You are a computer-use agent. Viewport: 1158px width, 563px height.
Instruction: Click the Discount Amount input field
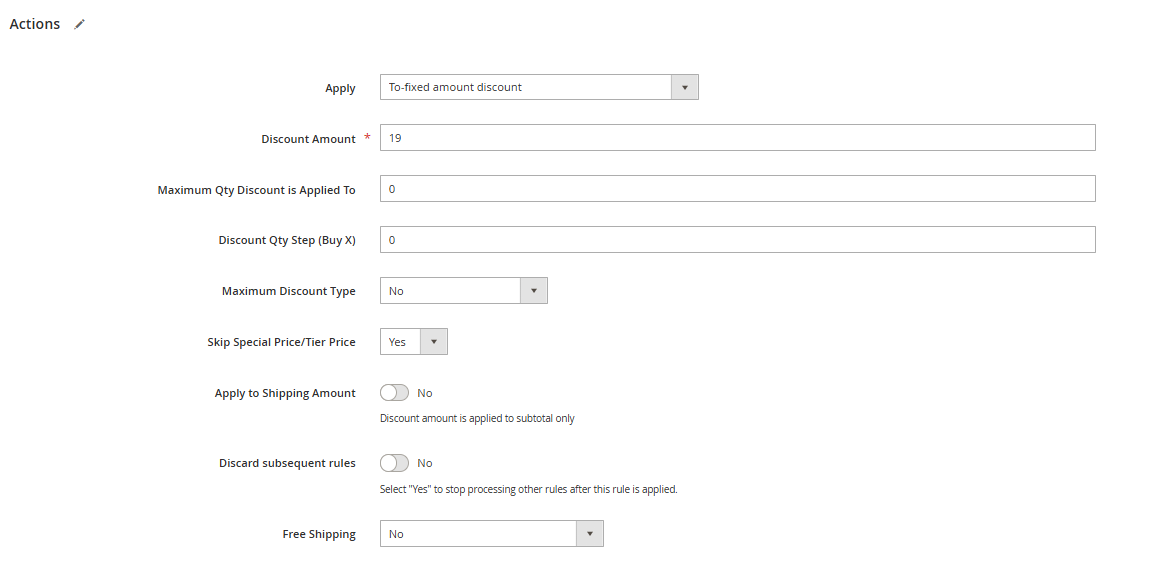coord(737,138)
